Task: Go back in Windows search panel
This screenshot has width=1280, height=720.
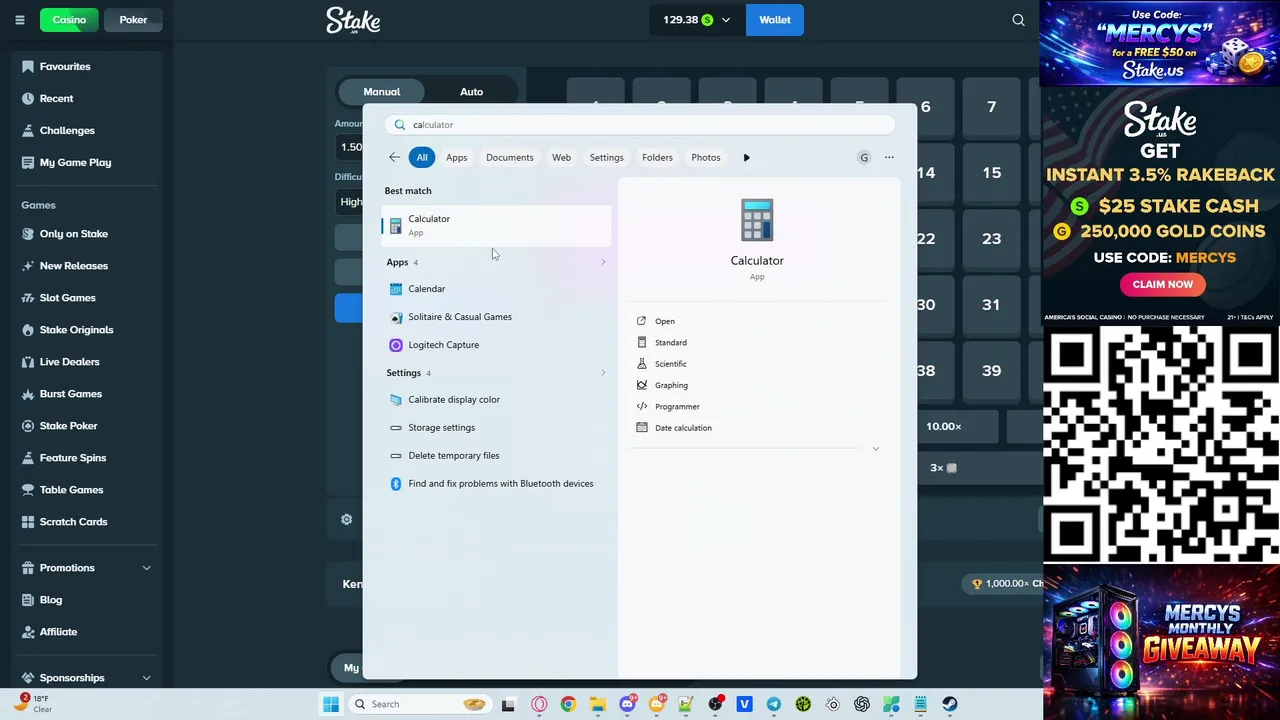Action: pos(394,157)
